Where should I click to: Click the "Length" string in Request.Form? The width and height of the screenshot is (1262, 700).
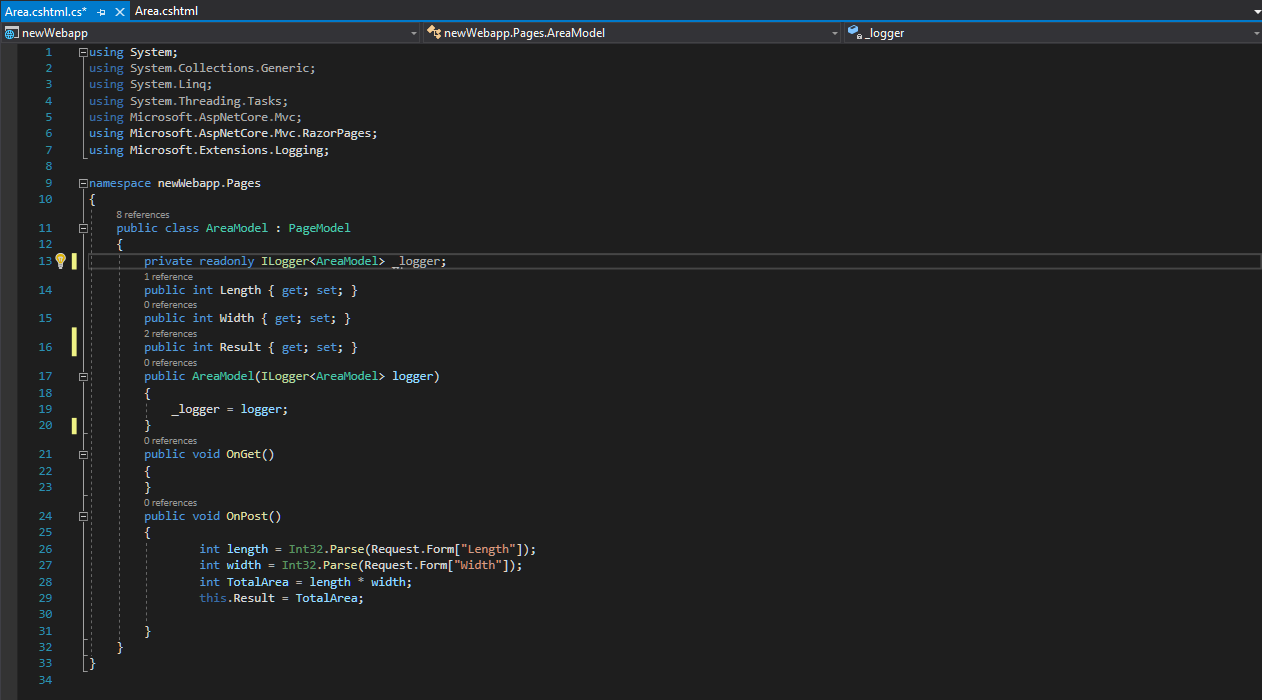(489, 549)
